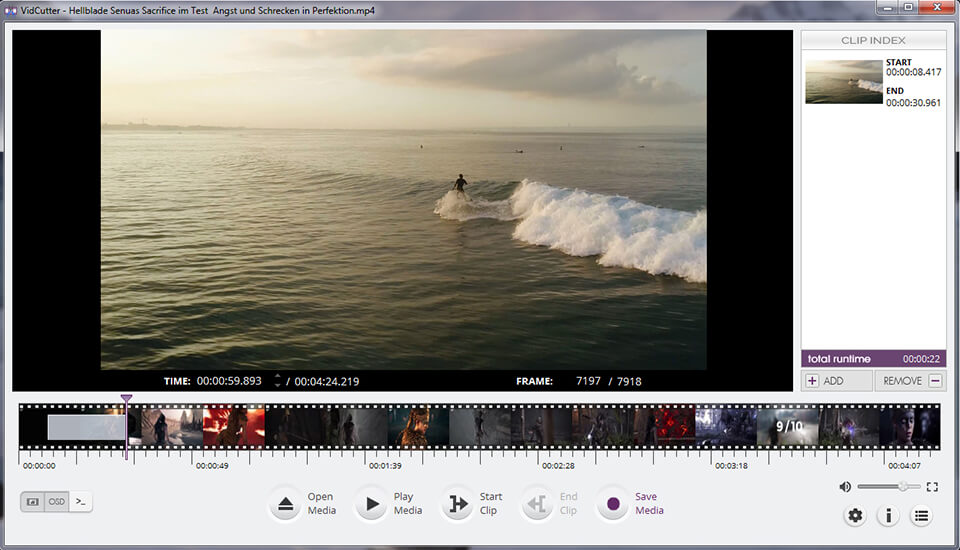
Task: Toggle the thumbnail timeline view button
Action: coord(33,502)
